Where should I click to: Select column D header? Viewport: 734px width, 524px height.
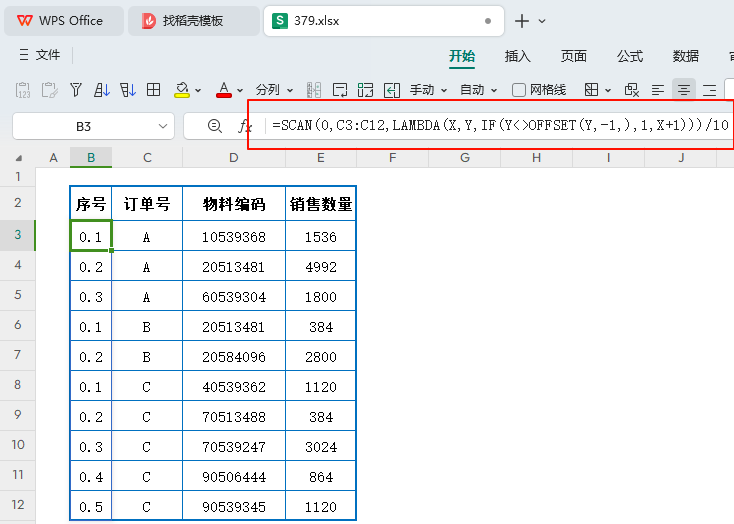click(x=234, y=158)
